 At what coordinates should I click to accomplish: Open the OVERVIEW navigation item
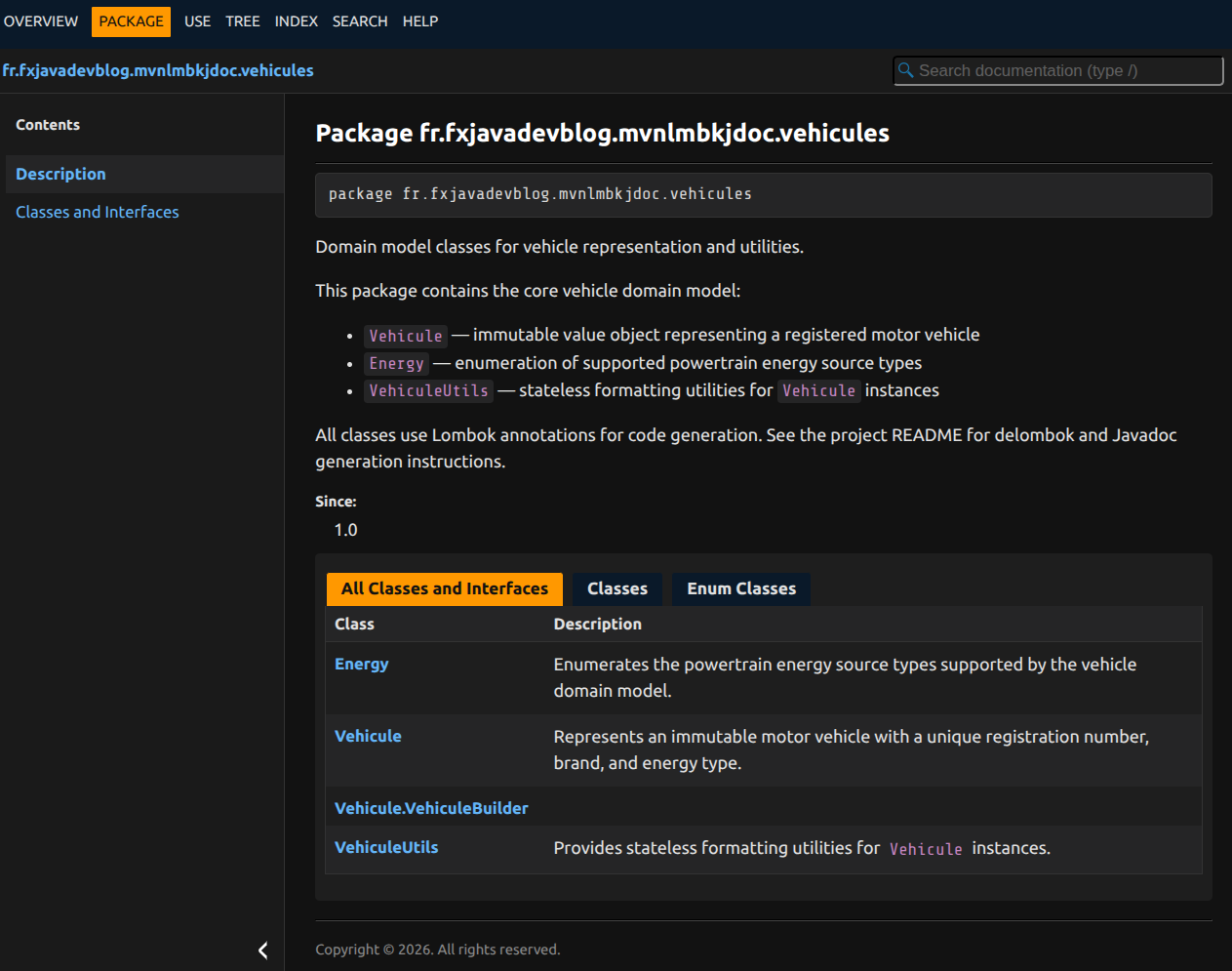click(x=41, y=21)
